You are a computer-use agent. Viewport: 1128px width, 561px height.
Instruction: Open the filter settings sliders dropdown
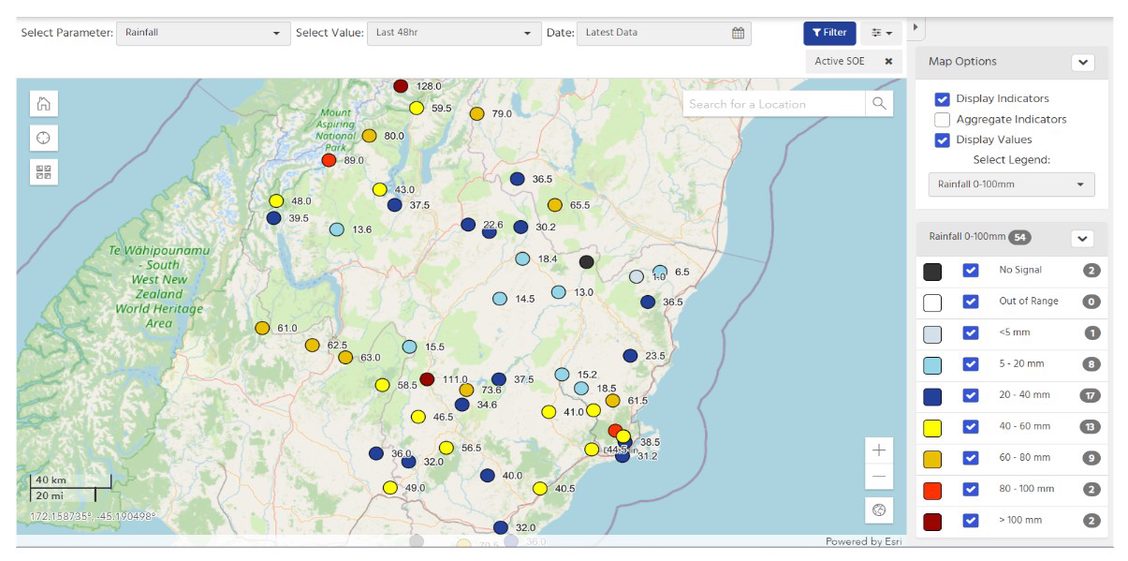click(x=881, y=33)
